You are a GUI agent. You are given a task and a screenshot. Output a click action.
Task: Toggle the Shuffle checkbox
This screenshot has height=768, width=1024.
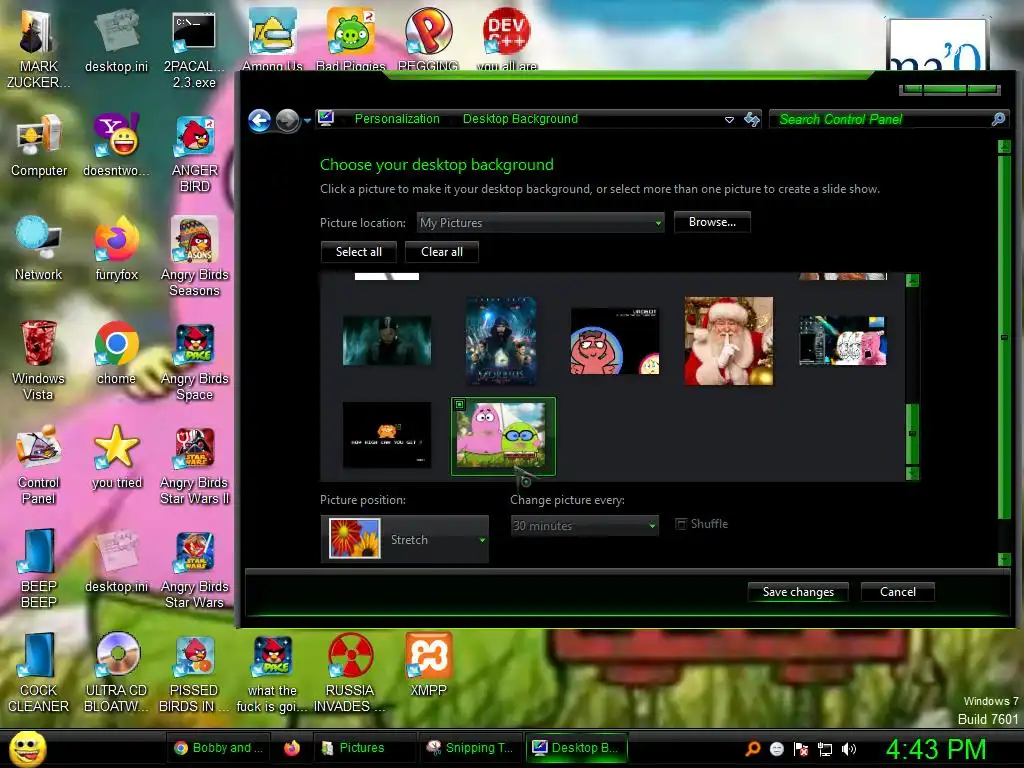pos(681,524)
